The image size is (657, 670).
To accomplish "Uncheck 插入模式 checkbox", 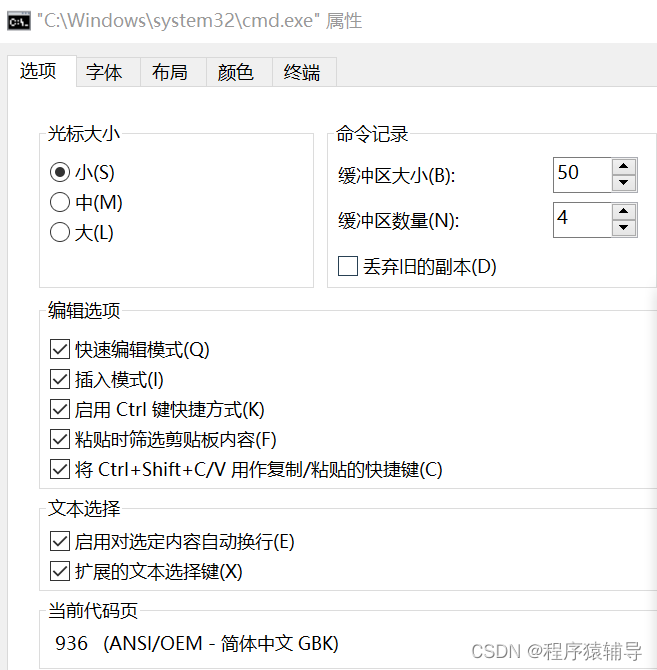I will pyautogui.click(x=59, y=379).
